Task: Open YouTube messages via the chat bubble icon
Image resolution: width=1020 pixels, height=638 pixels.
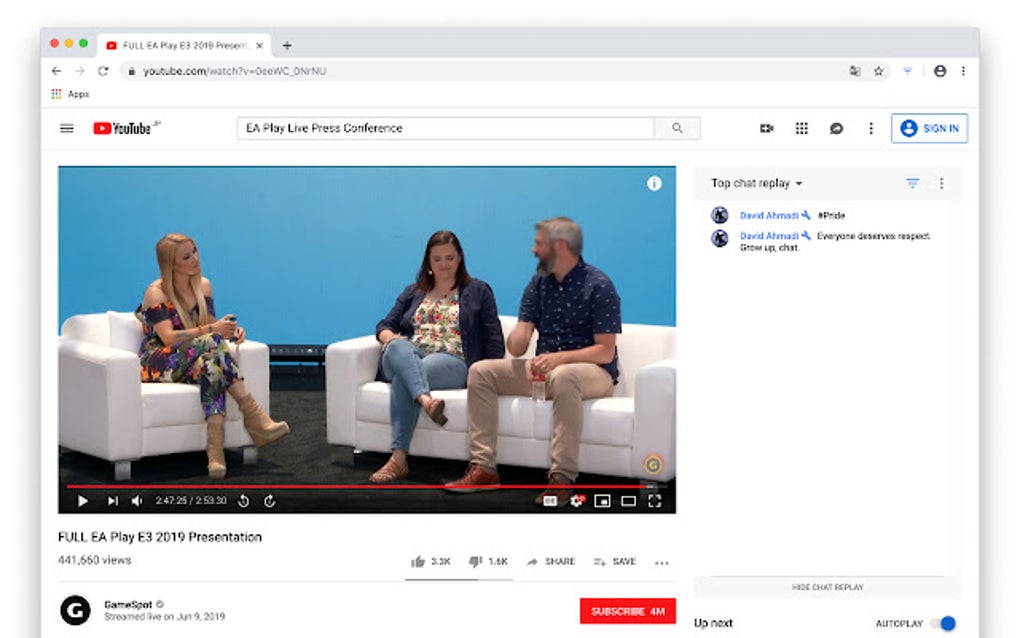Action: (x=836, y=128)
